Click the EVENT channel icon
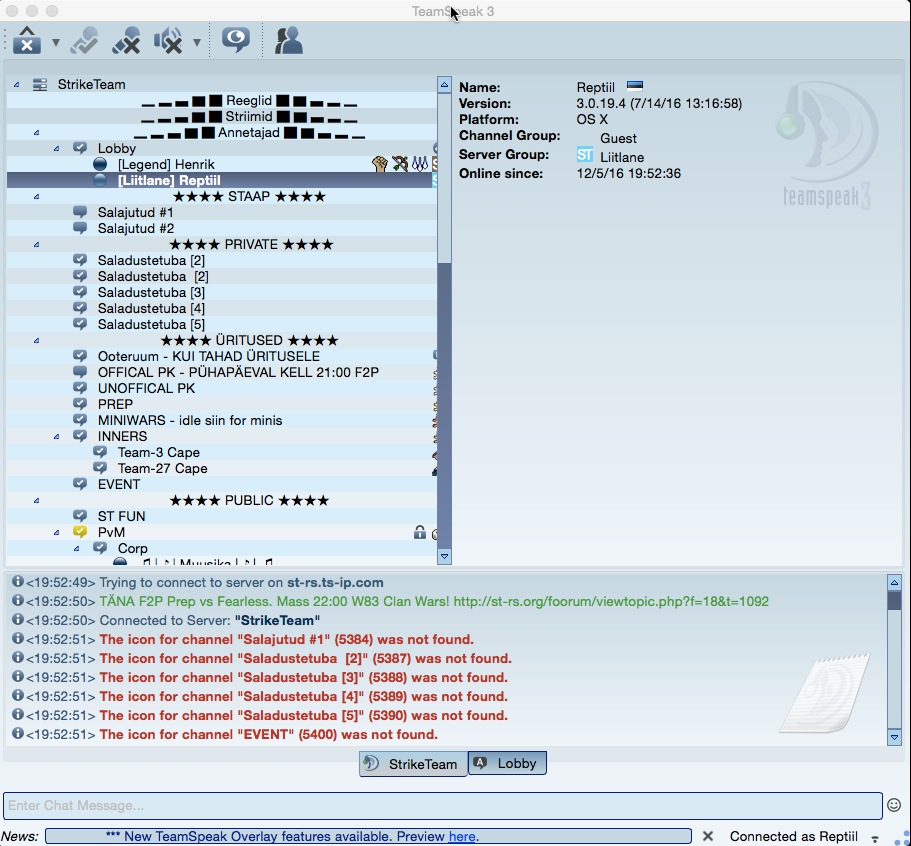This screenshot has height=846, width=911. point(80,484)
